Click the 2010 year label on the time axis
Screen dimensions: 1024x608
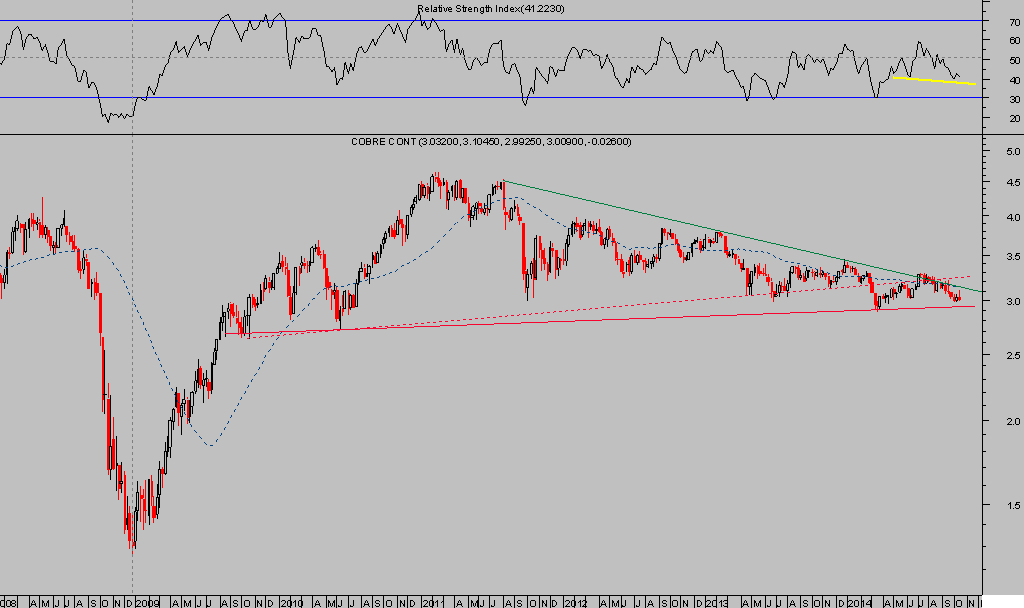tap(291, 603)
